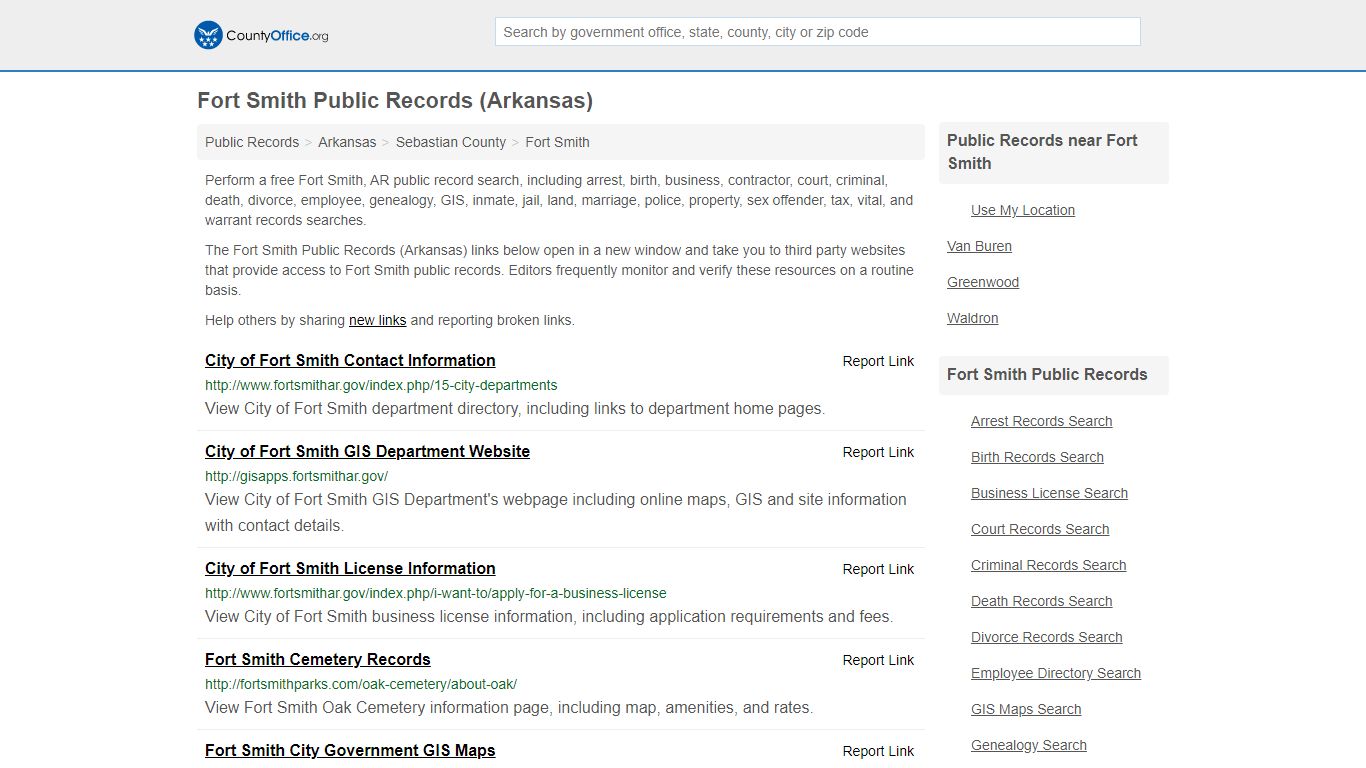
Task: Open Death Records Search
Action: (x=1041, y=601)
